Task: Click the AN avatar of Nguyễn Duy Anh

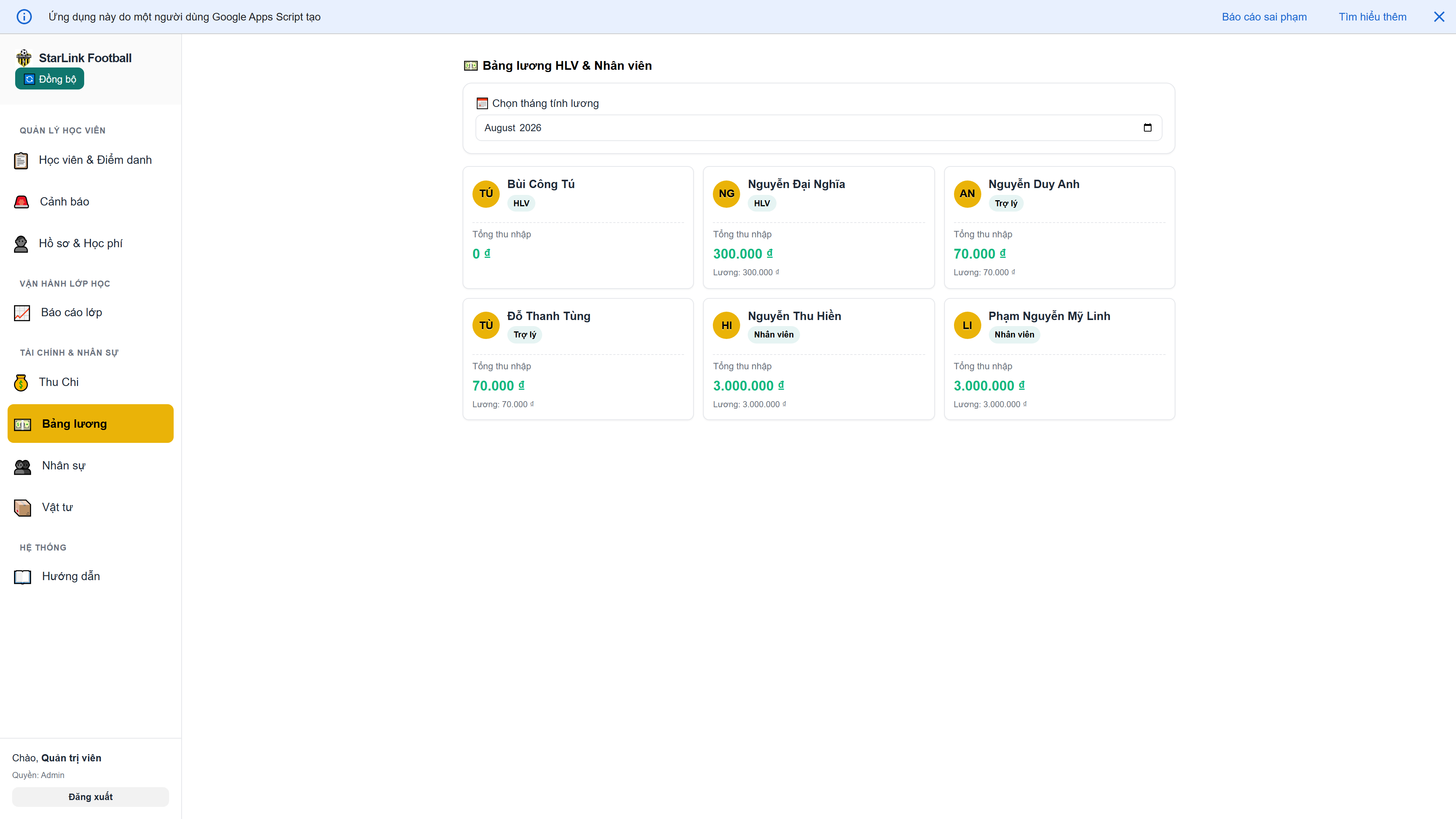Action: click(967, 193)
